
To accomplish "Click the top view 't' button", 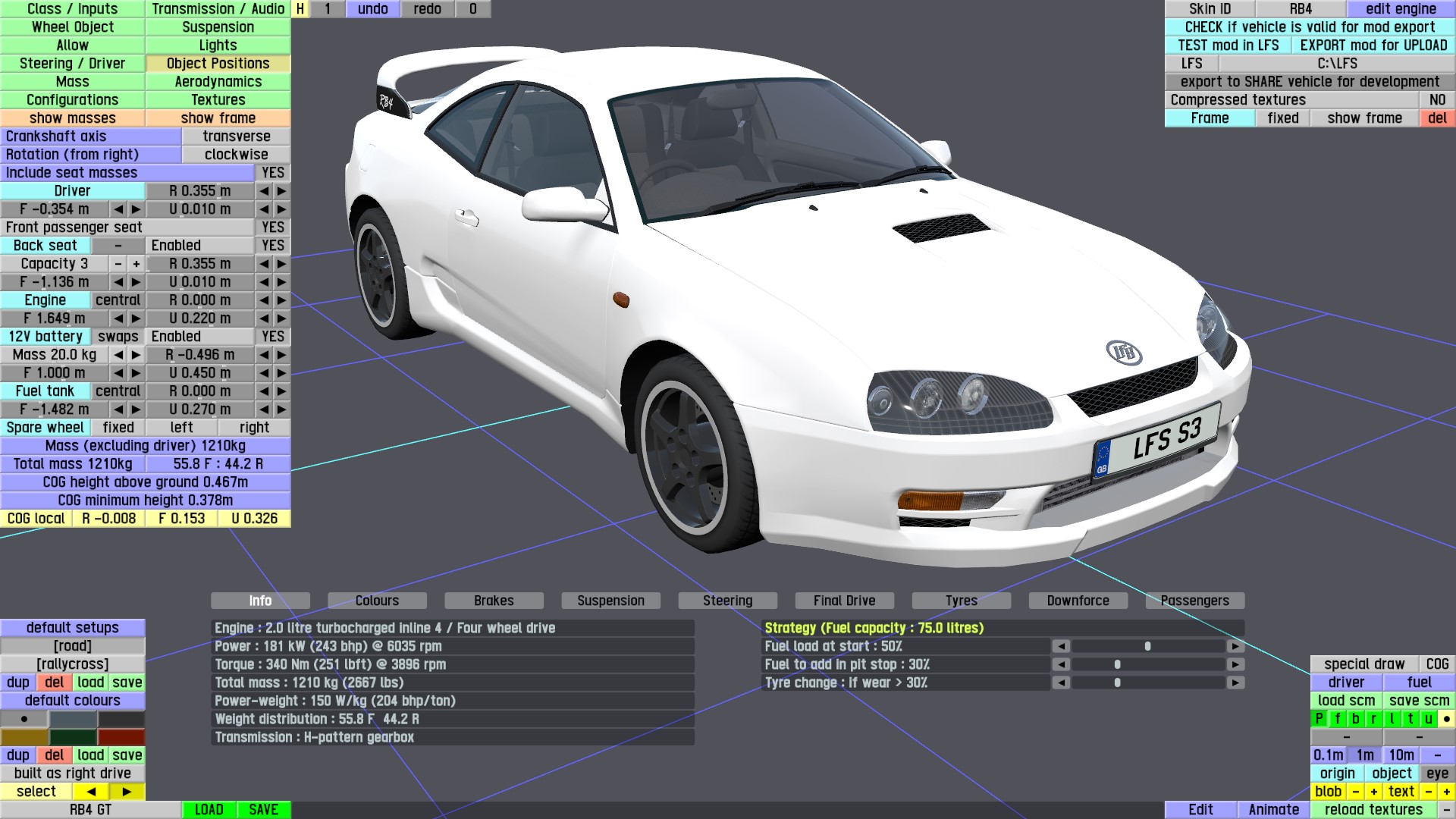I will click(1410, 719).
